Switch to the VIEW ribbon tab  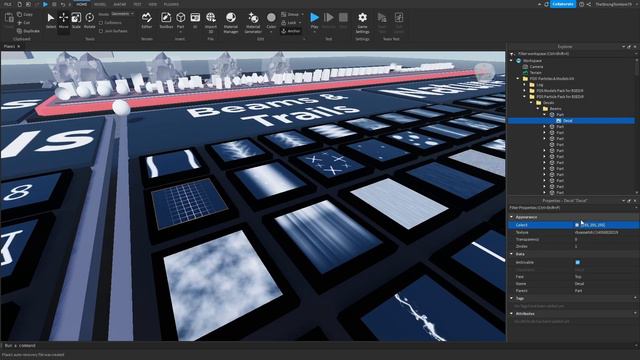click(x=153, y=4)
